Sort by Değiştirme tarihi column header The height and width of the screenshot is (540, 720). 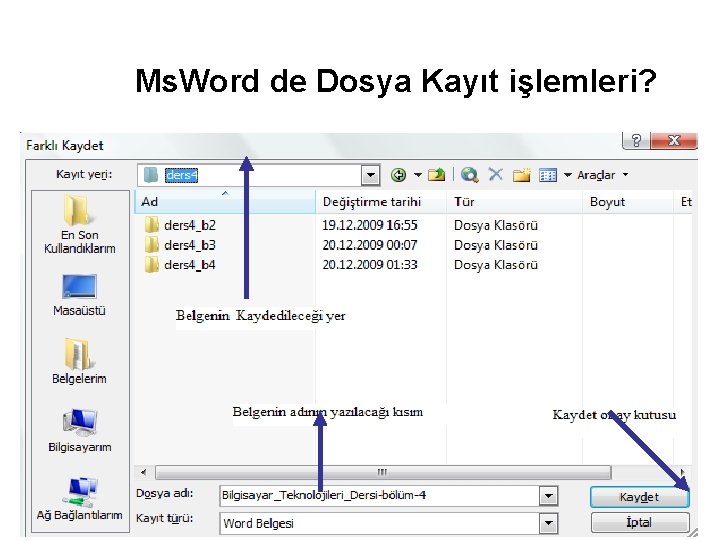pos(381,202)
